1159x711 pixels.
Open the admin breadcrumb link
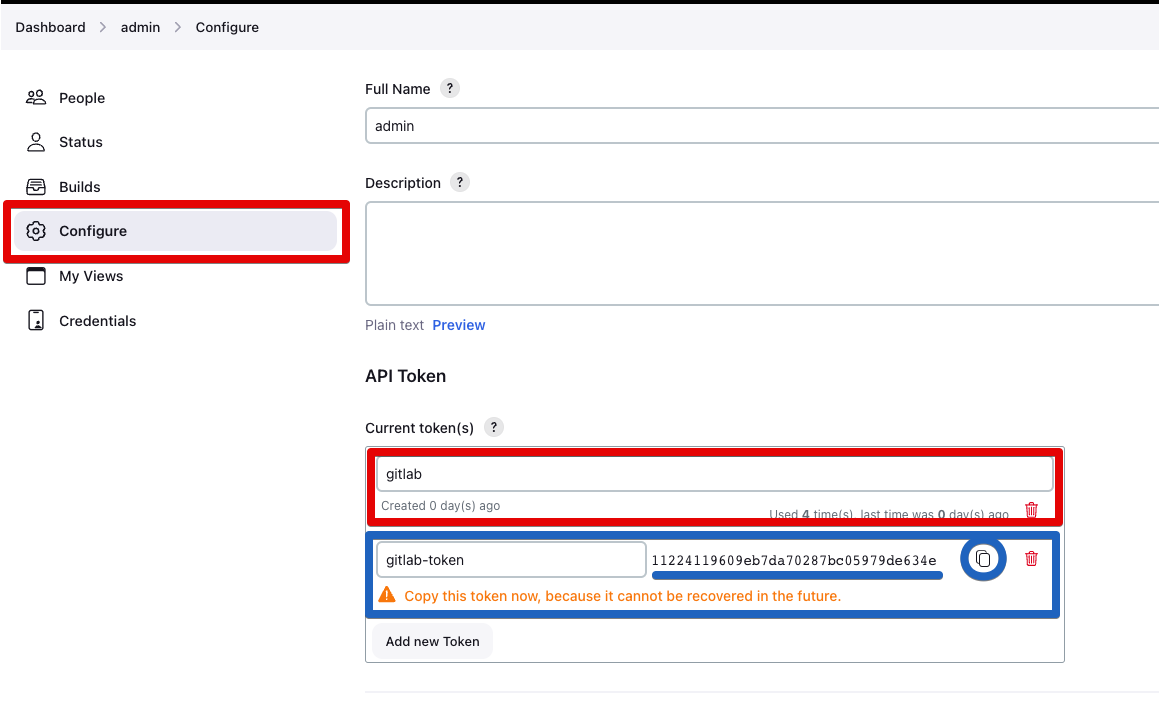coord(140,27)
